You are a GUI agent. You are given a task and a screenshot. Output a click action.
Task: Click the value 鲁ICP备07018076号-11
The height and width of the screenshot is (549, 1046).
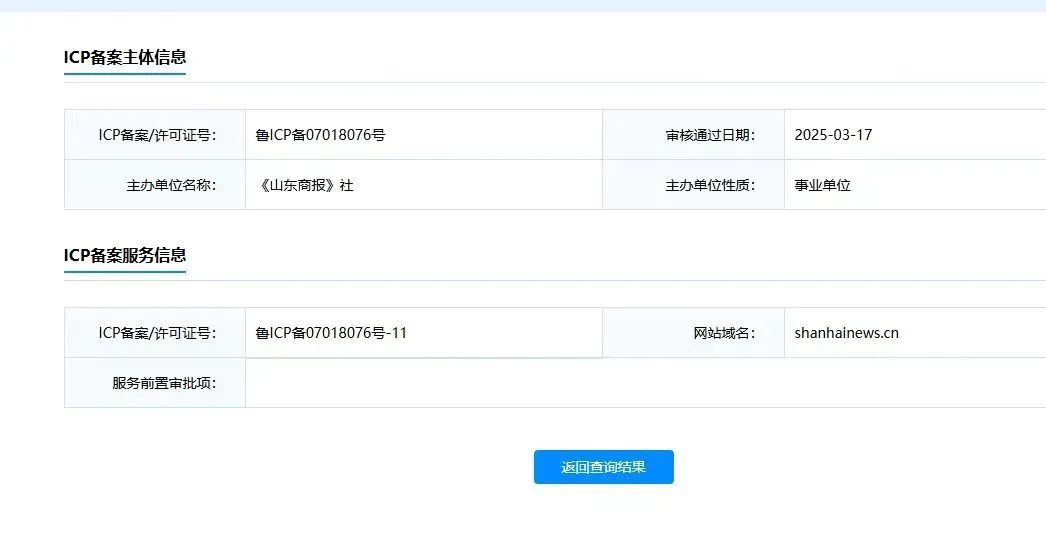(331, 333)
